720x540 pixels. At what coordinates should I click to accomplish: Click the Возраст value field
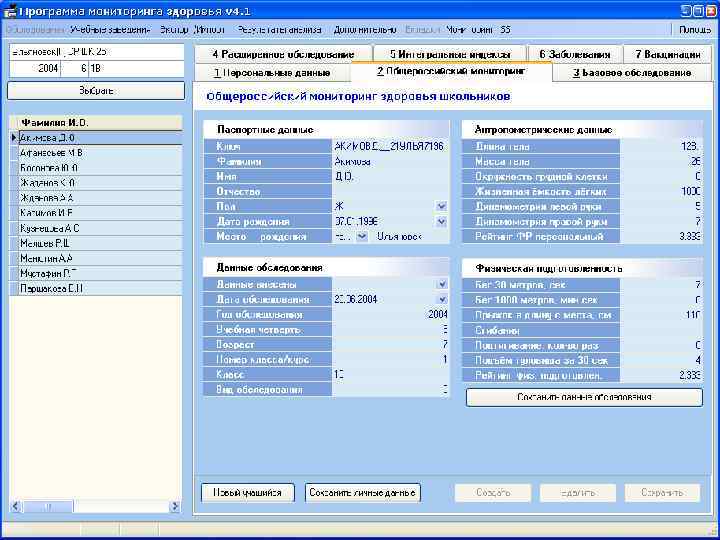coord(390,344)
